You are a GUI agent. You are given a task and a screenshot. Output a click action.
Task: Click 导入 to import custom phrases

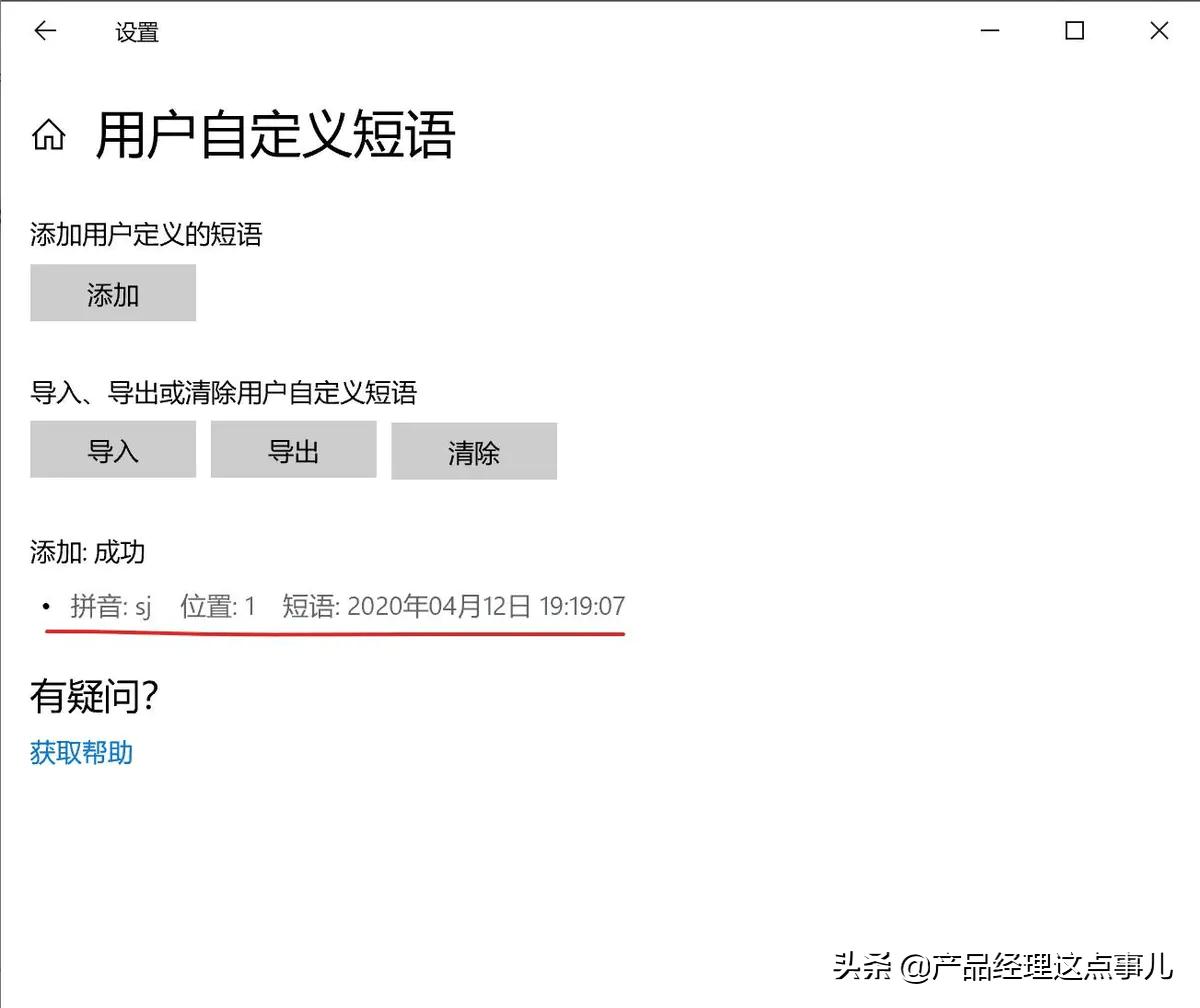112,450
